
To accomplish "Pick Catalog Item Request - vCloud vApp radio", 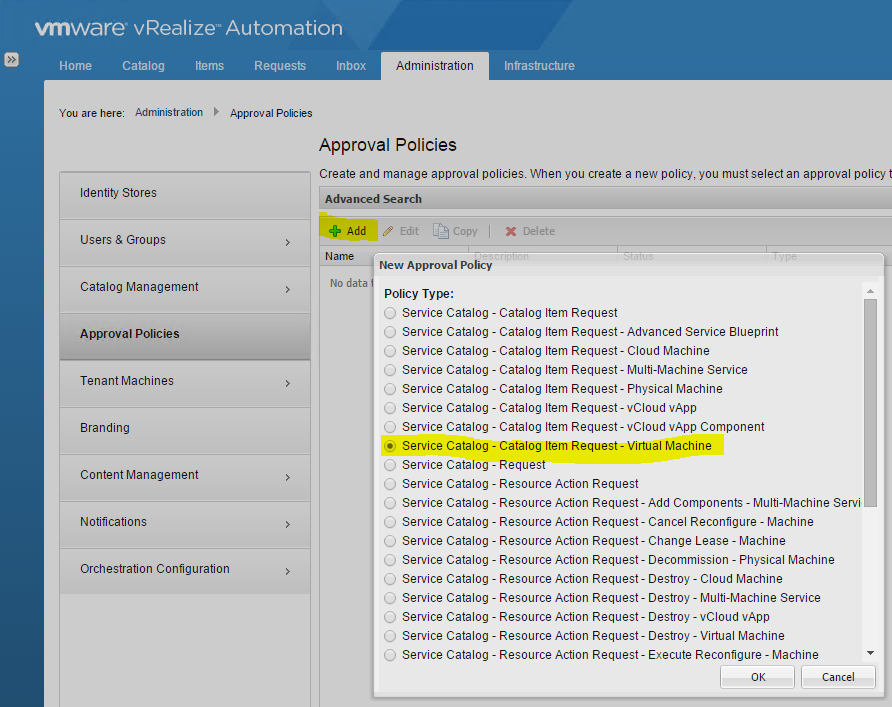I will (x=390, y=408).
